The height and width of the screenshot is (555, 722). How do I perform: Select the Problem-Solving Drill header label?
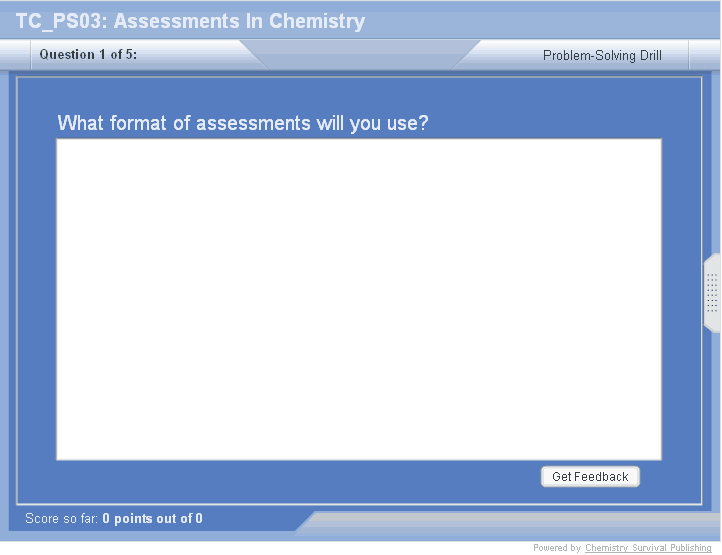[602, 56]
